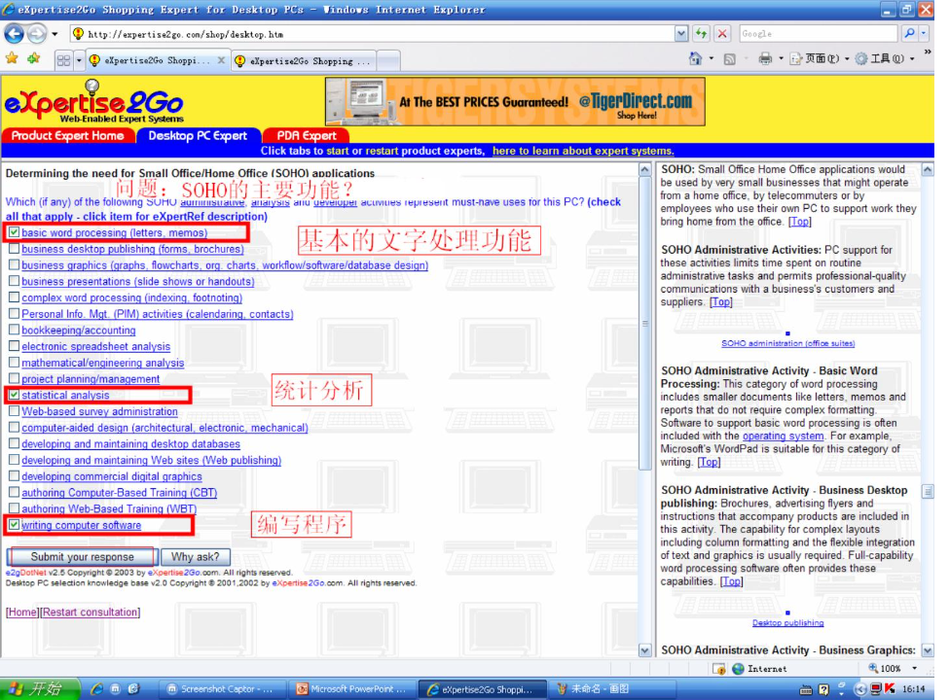950x700 pixels.
Task: Uncheck basic word processing checkbox
Action: pyautogui.click(x=14, y=233)
